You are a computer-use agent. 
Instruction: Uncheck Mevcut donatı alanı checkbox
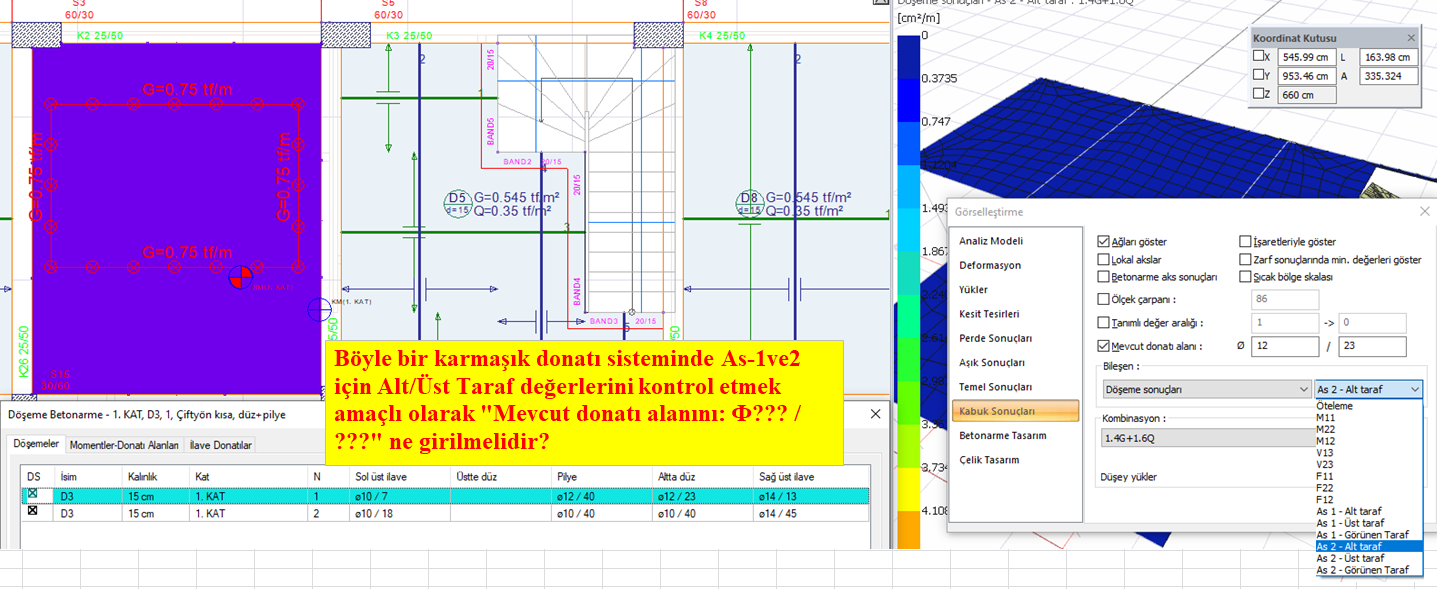click(x=1104, y=347)
